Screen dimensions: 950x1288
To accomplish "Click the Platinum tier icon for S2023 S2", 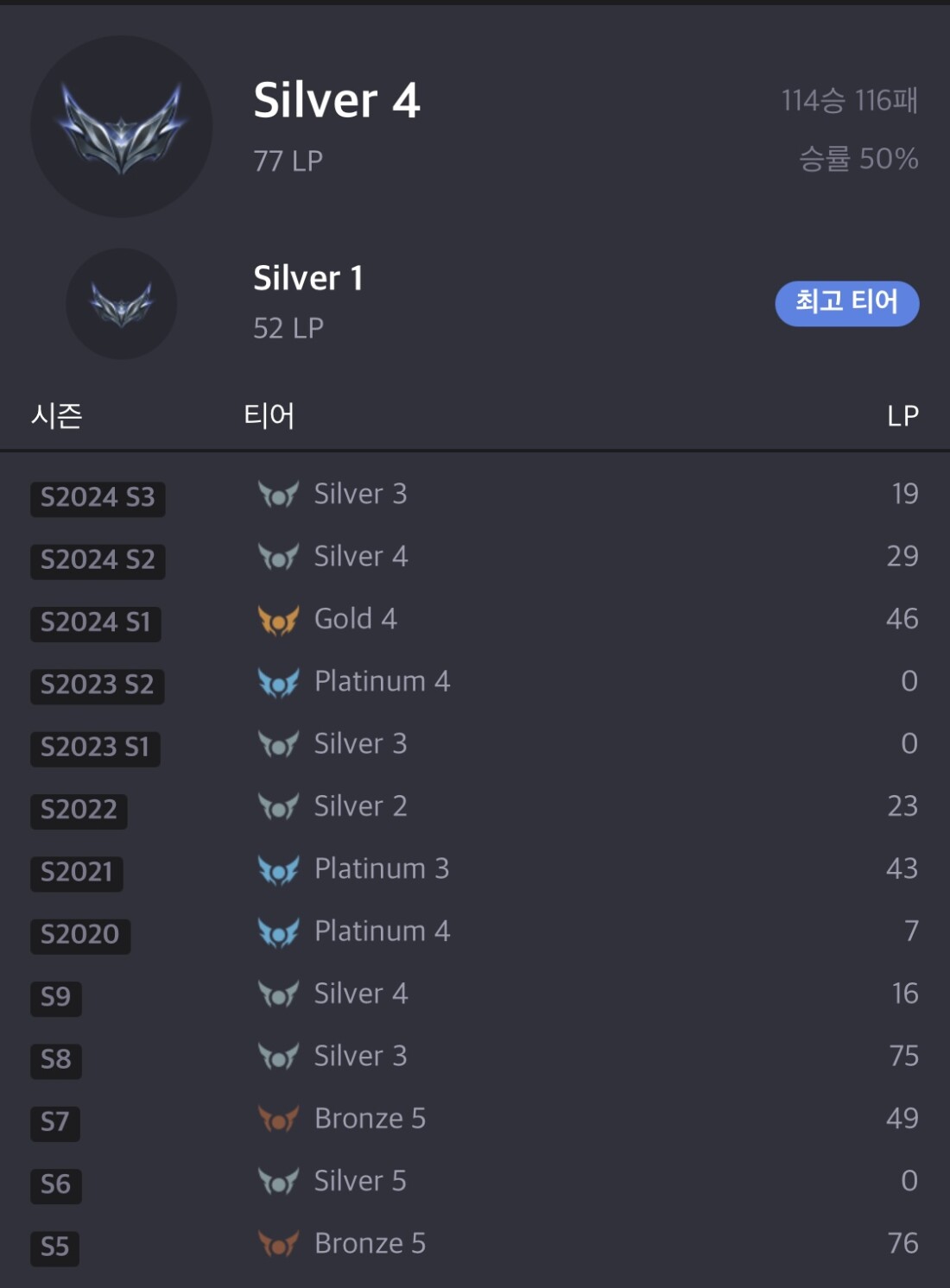I will coord(278,683).
